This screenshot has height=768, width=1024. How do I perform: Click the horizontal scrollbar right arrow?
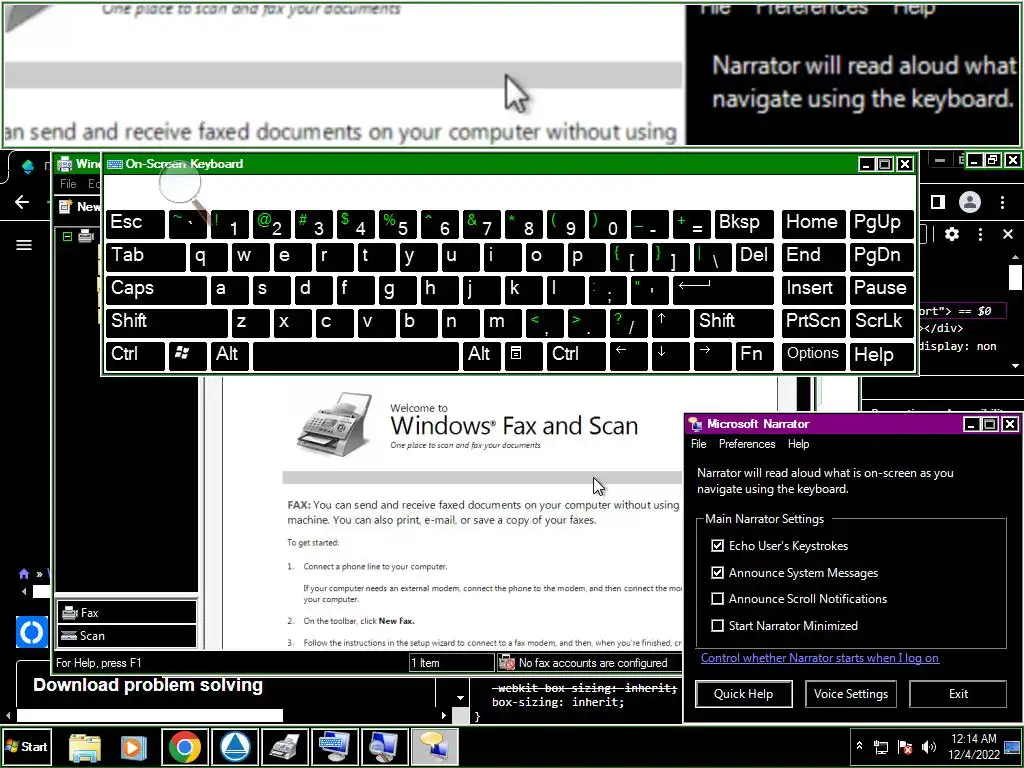click(444, 716)
